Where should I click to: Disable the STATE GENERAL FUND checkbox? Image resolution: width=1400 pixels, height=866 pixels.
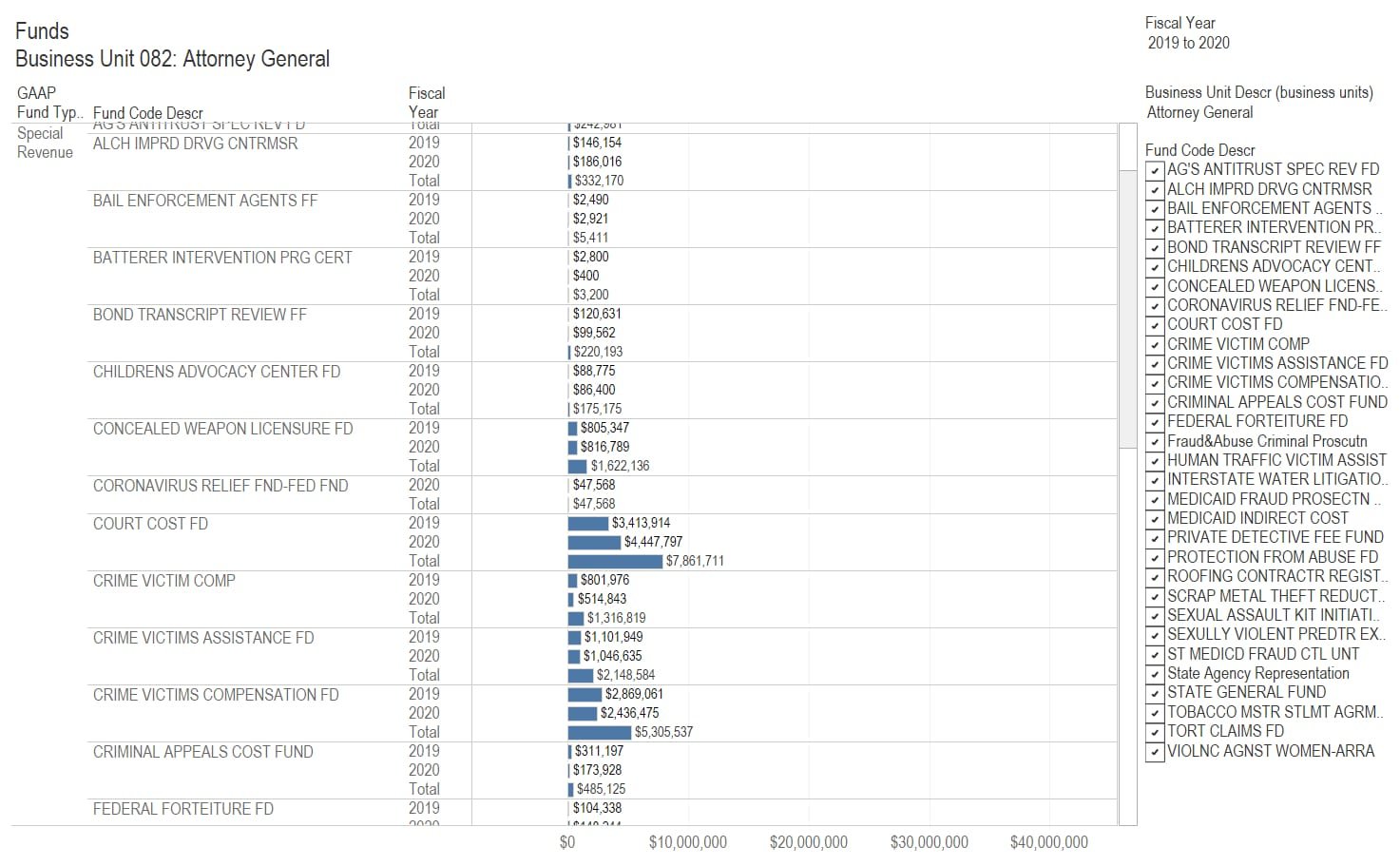click(x=1155, y=693)
